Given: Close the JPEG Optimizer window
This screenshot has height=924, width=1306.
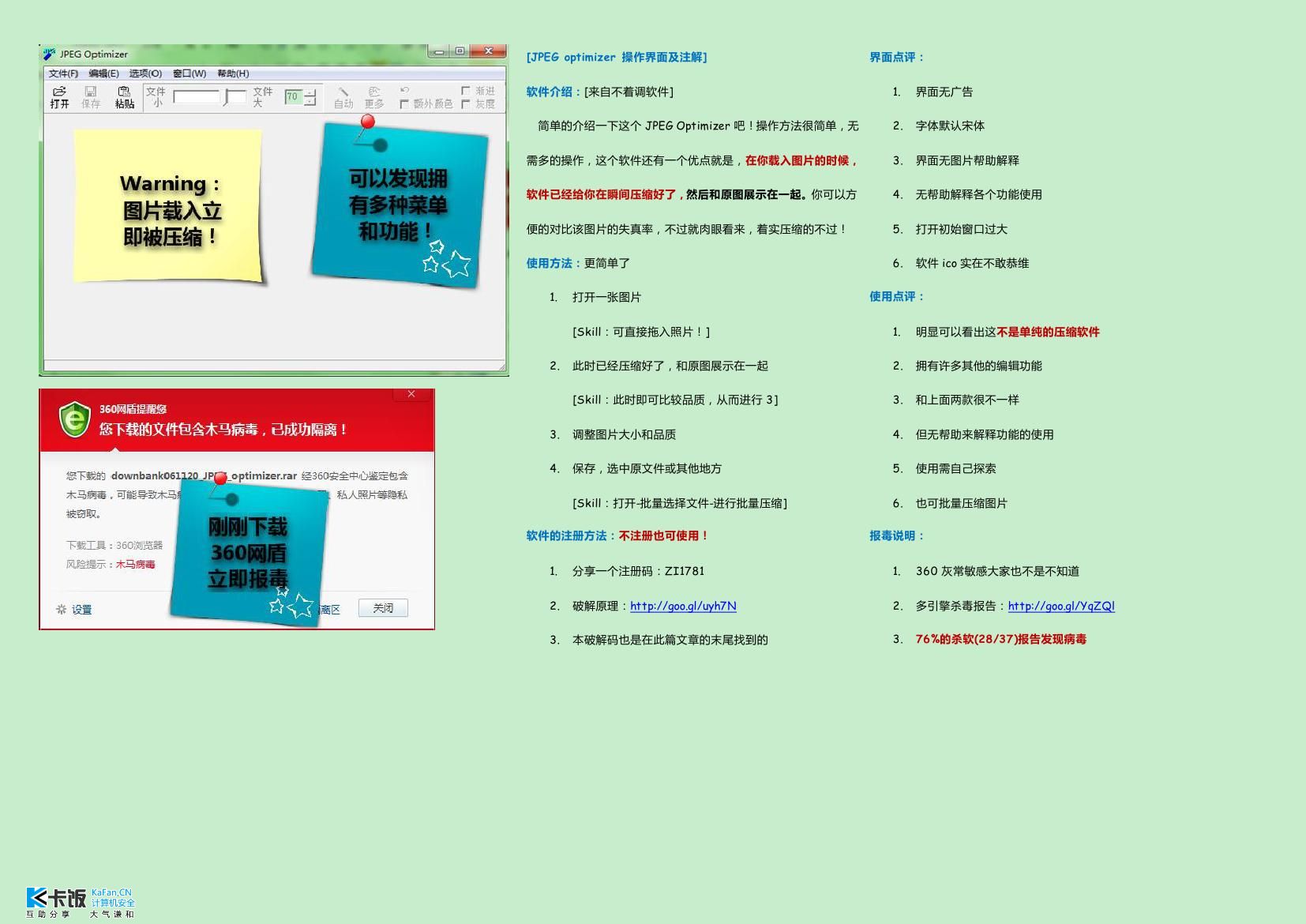Looking at the screenshot, I should pos(488,51).
